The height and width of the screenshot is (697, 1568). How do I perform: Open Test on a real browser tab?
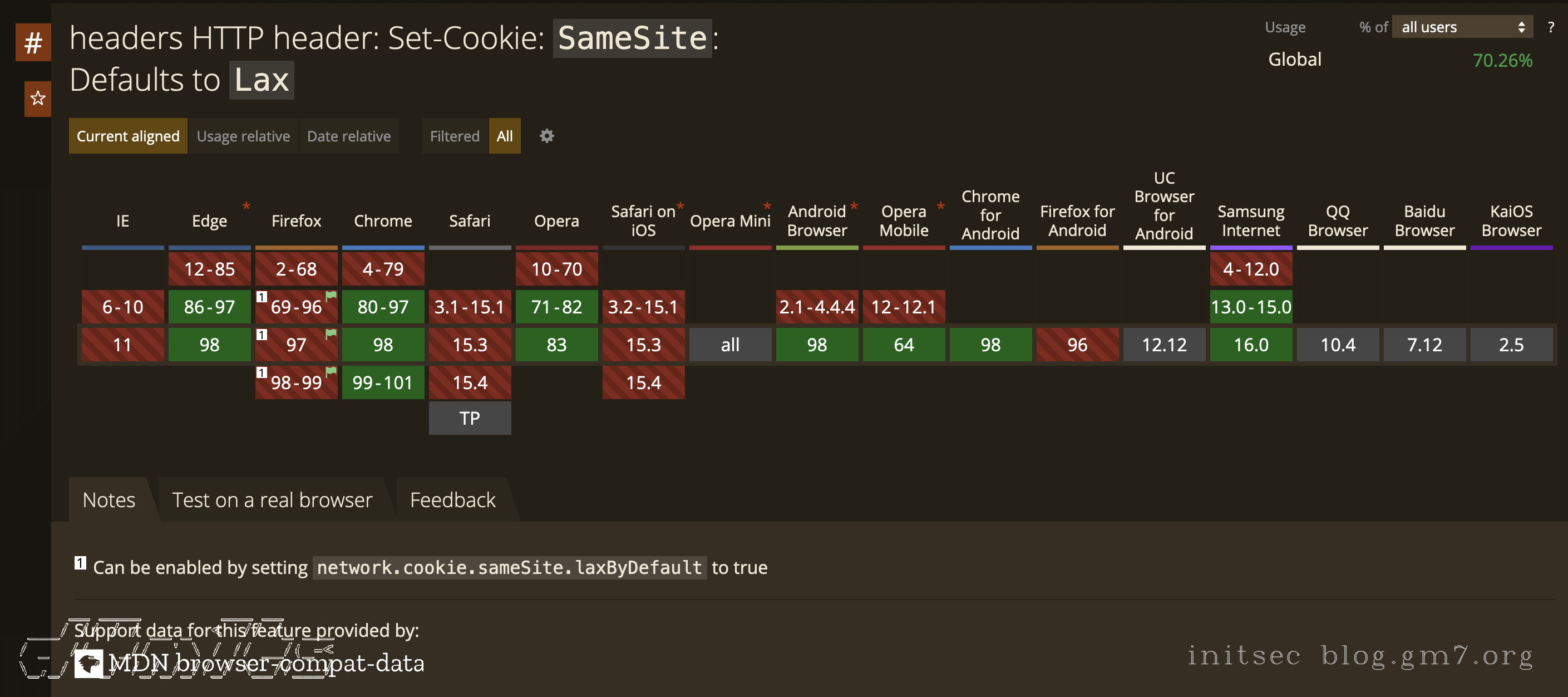(272, 499)
